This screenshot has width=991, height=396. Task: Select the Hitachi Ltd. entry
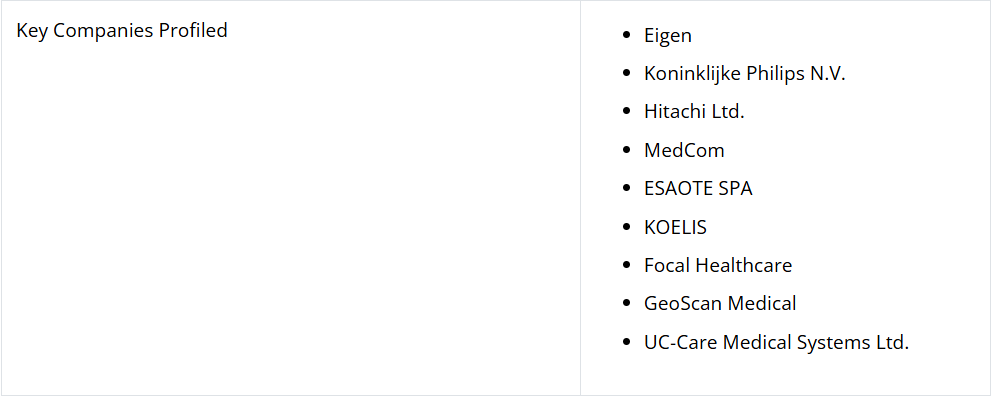[694, 112]
